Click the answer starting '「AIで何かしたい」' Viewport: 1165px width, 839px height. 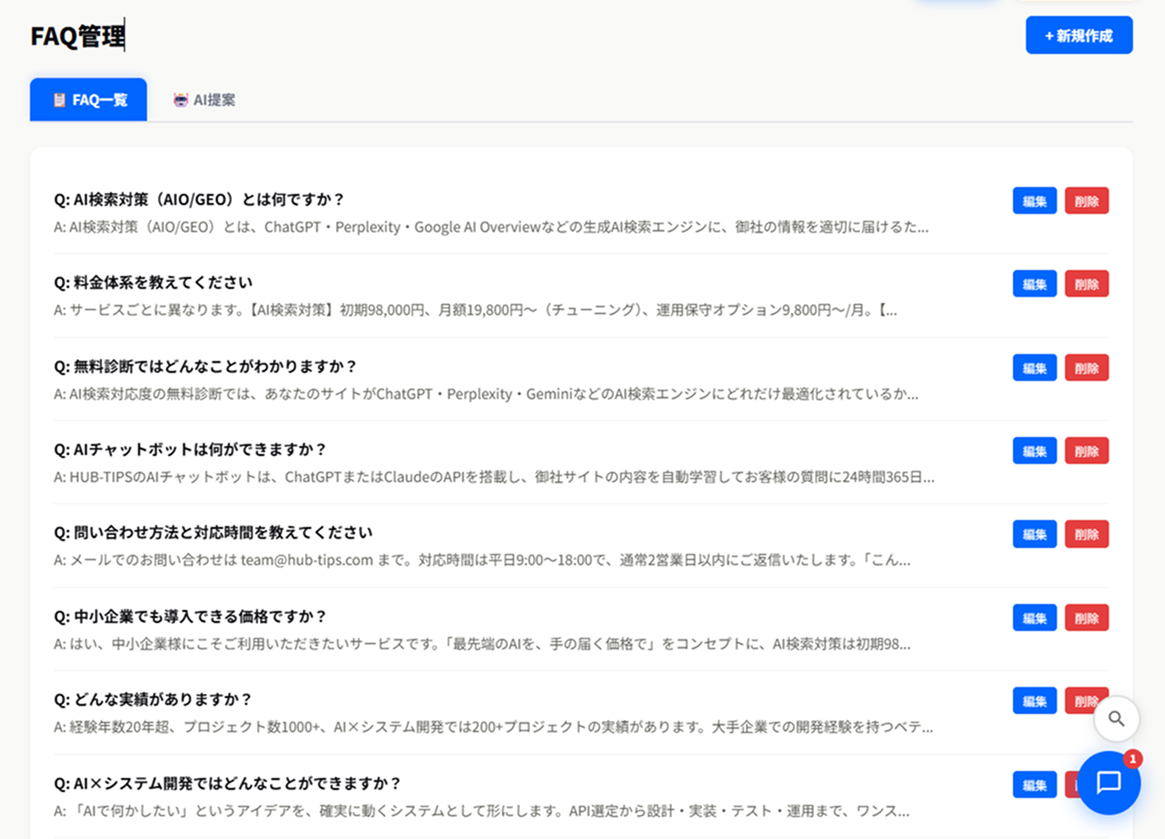click(481, 811)
